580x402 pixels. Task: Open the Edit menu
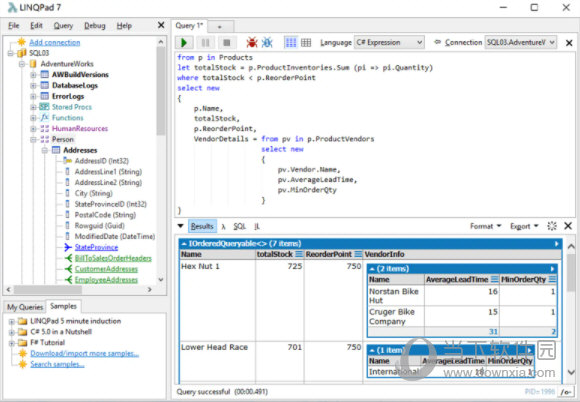[36, 26]
